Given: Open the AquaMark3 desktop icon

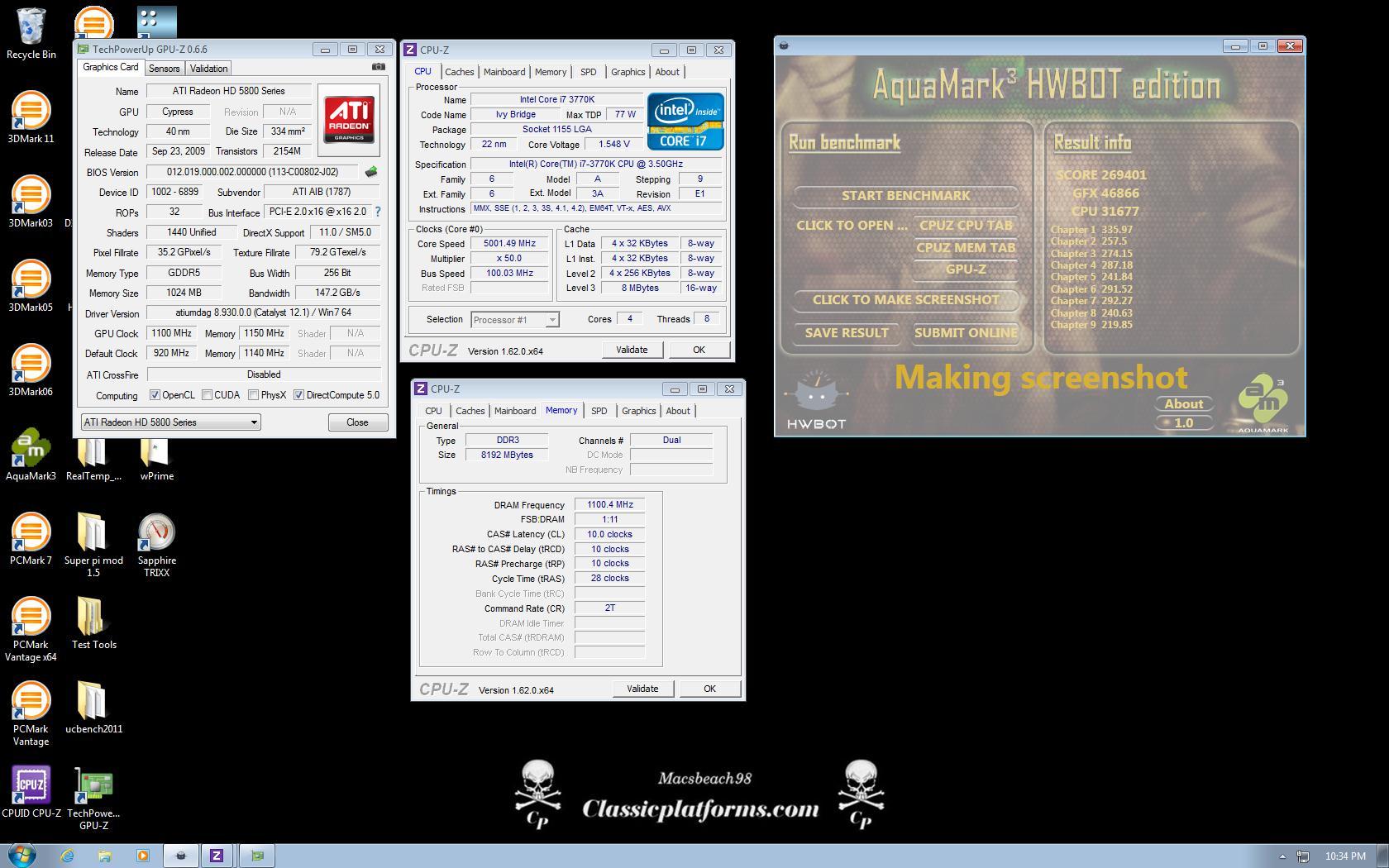Looking at the screenshot, I should [x=31, y=455].
